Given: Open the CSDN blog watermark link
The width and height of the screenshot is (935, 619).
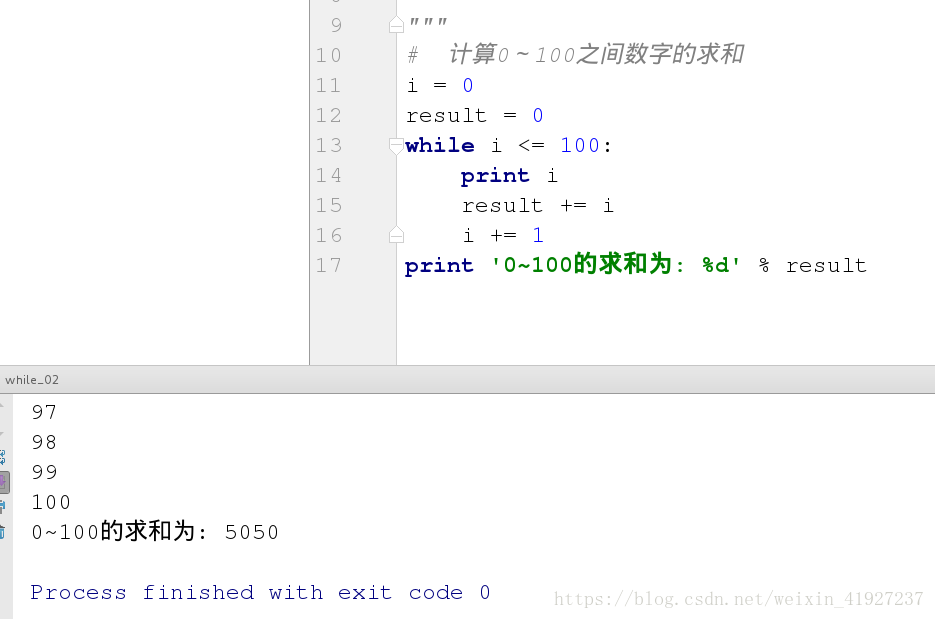Looking at the screenshot, I should click(737, 599).
